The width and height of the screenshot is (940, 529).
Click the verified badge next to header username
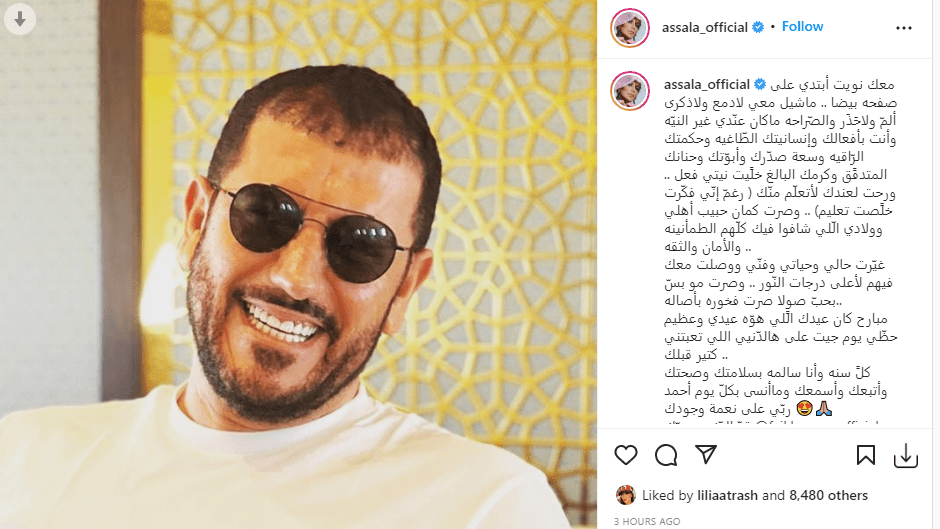758,28
